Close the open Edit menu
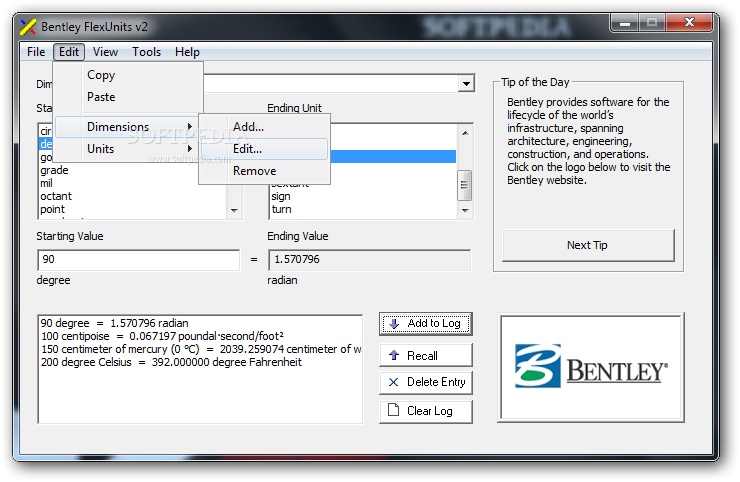Screen dimensions: 740x482 [x=69, y=52]
